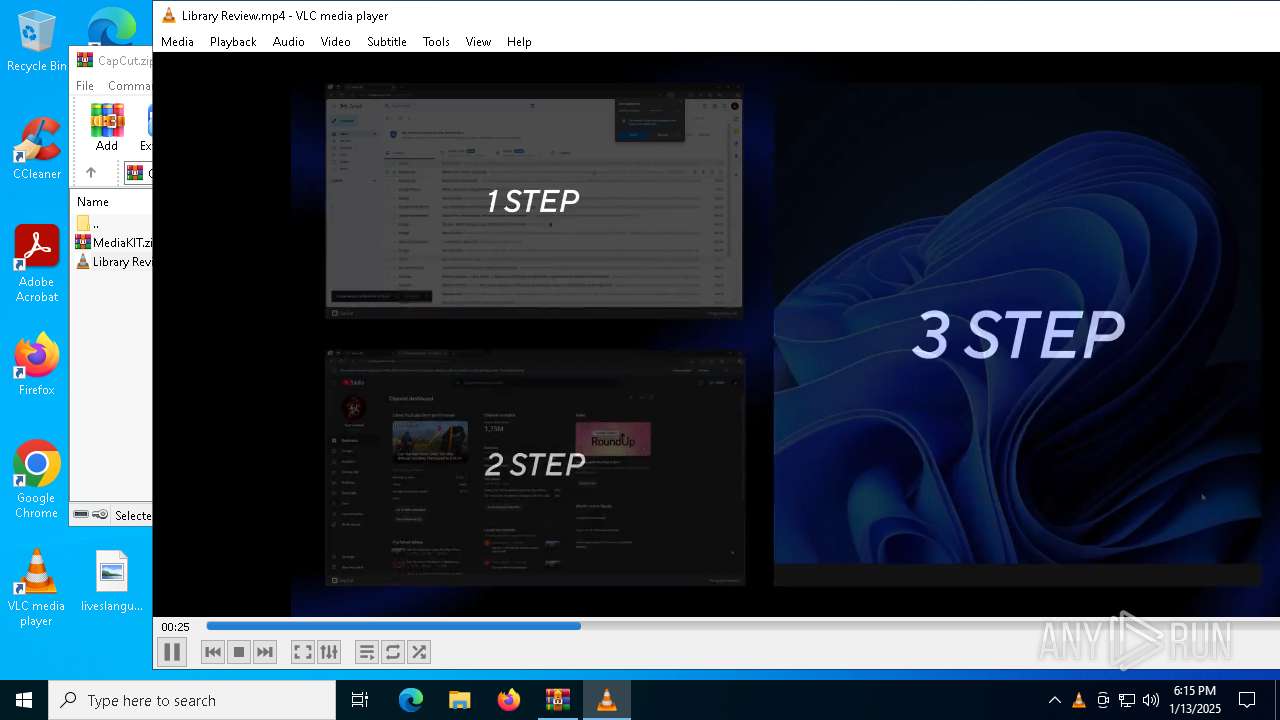
Task: Switch to WinRAR taskbar button
Action: 558,700
